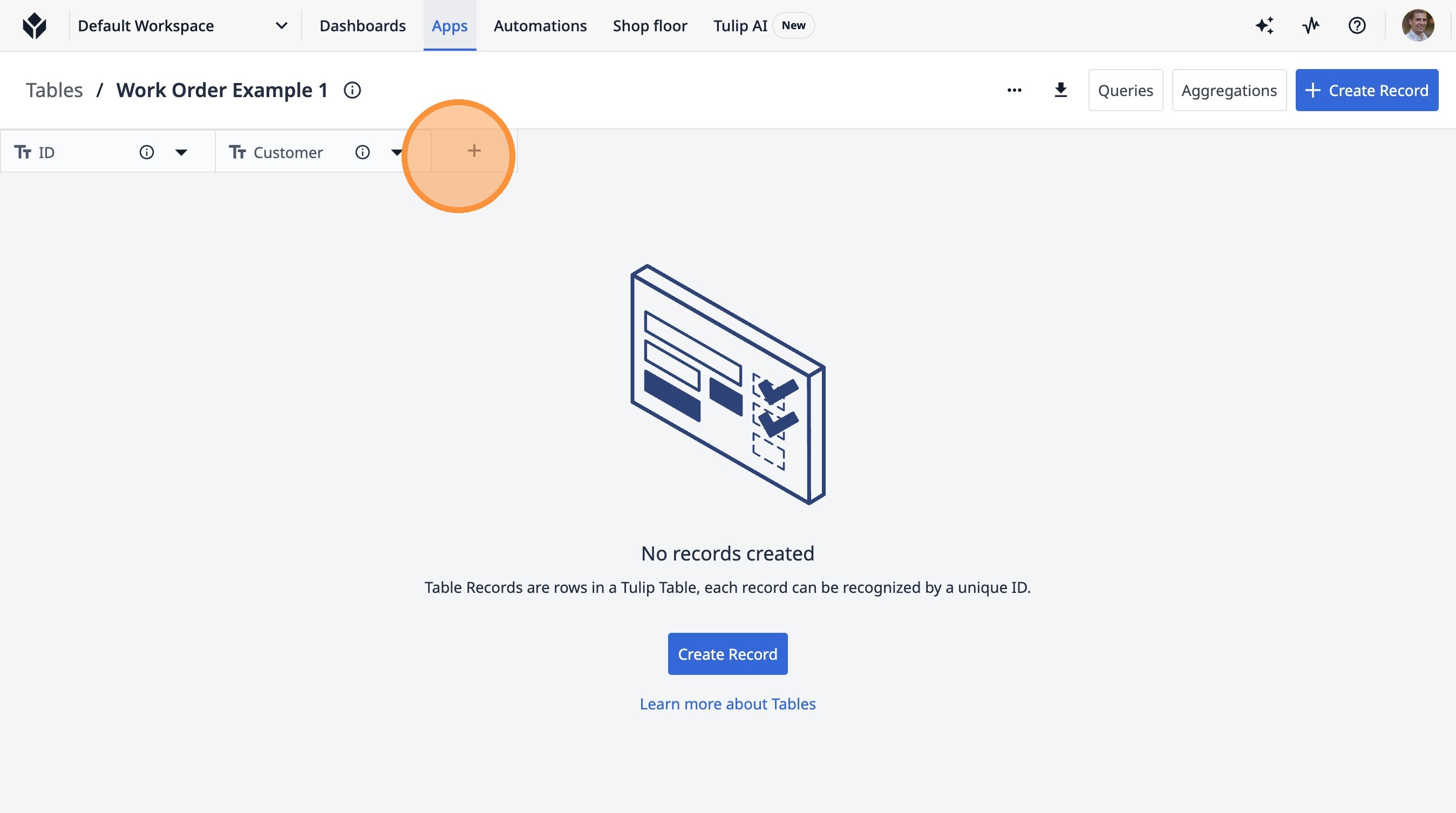Viewport: 1456px width, 813px height.
Task: Open the user profile avatar
Action: coord(1417,26)
